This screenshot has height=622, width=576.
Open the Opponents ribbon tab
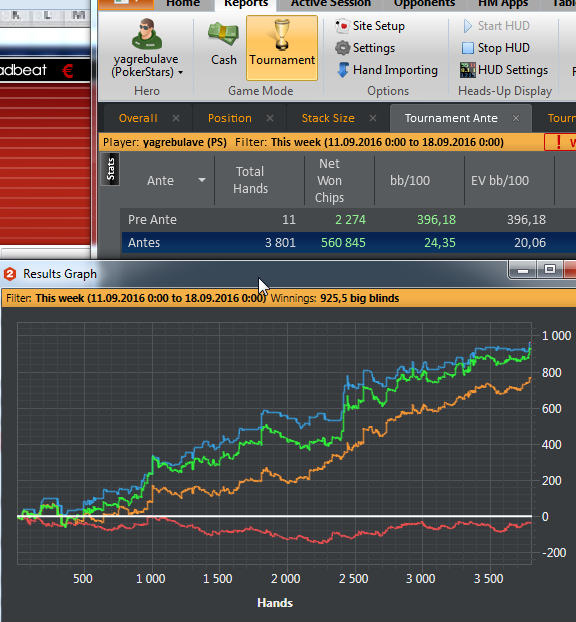(424, 4)
